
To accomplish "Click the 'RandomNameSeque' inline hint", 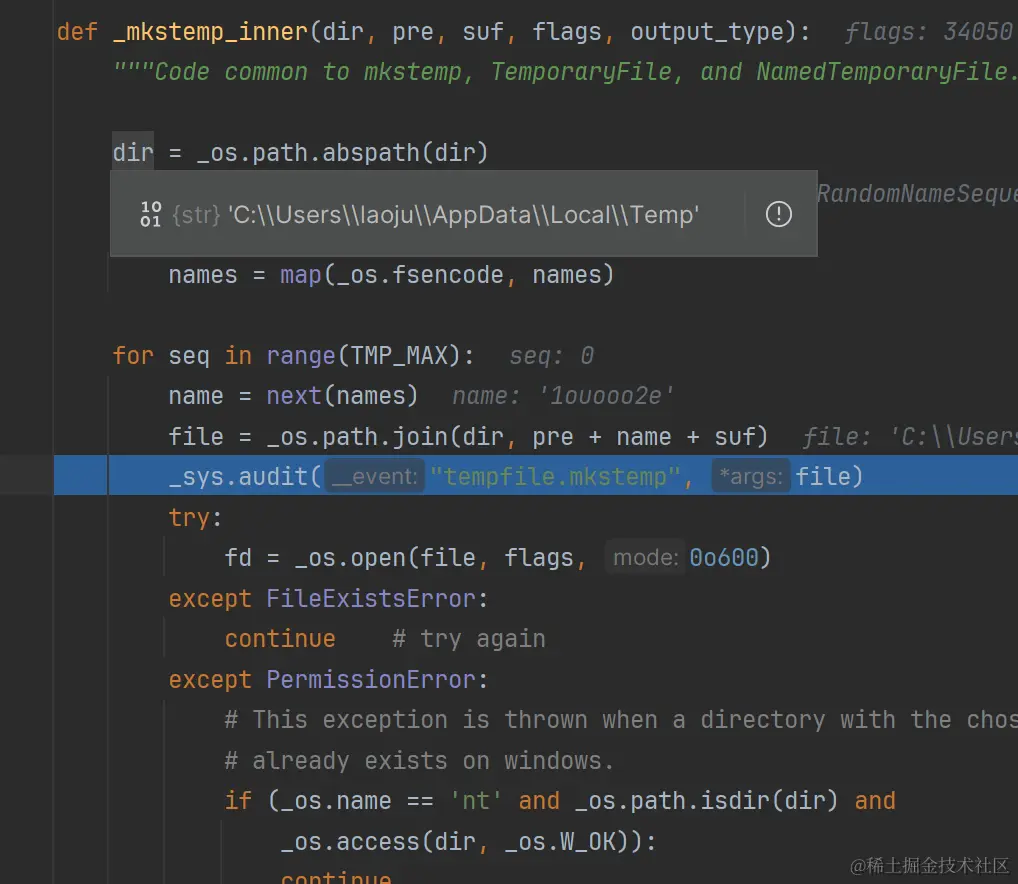I will 917,193.
